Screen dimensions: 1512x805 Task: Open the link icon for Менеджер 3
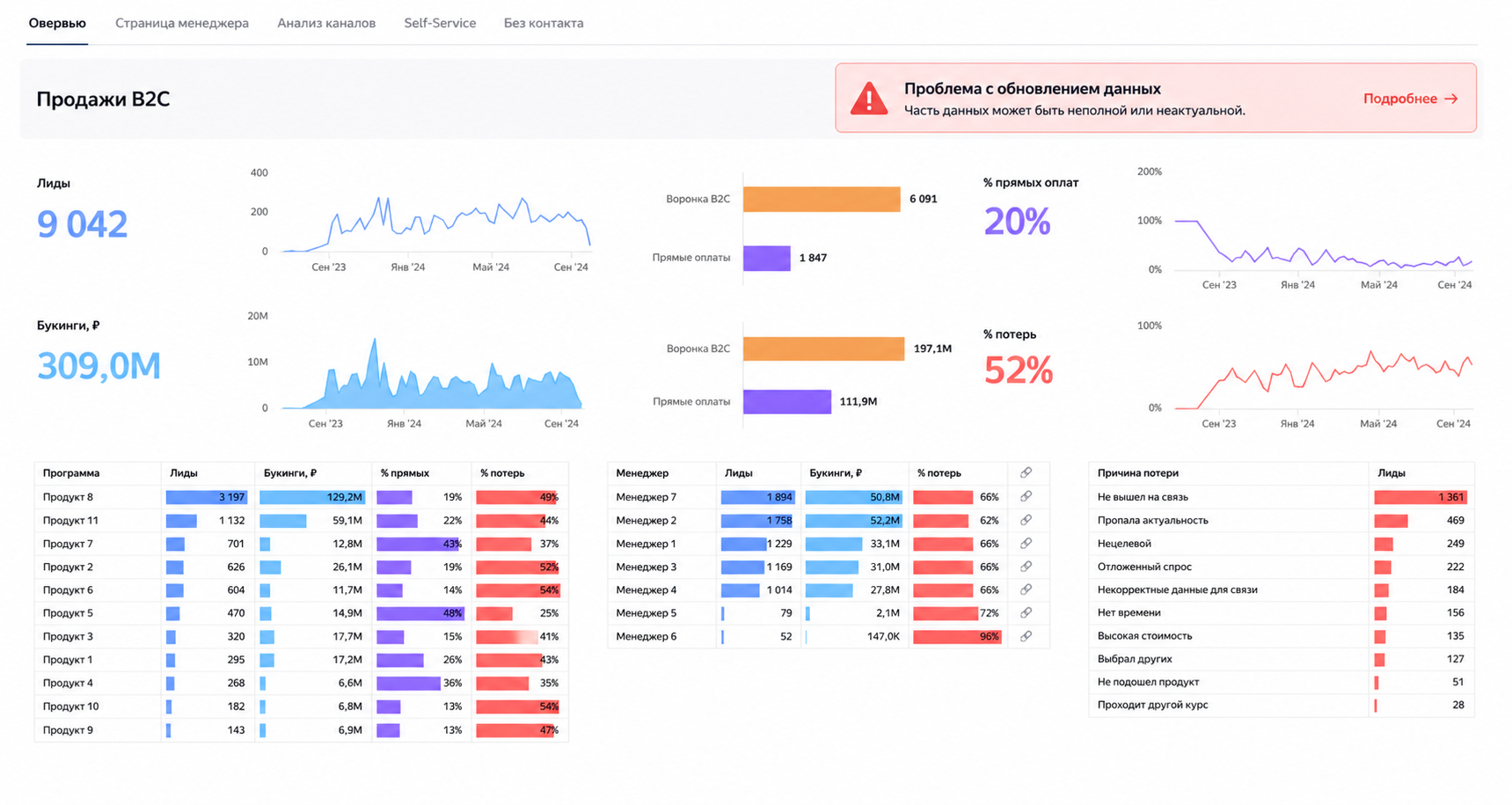coord(1026,567)
